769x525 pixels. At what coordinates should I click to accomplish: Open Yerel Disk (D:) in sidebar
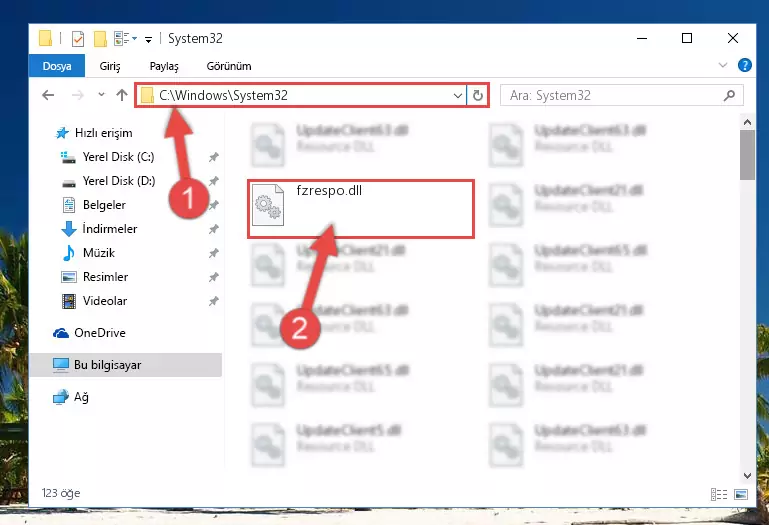(x=119, y=181)
